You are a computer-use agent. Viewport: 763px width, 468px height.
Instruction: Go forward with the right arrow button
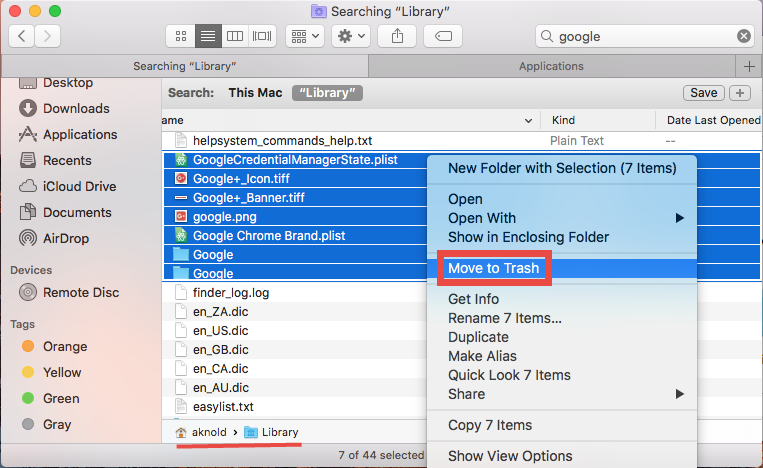pos(47,36)
